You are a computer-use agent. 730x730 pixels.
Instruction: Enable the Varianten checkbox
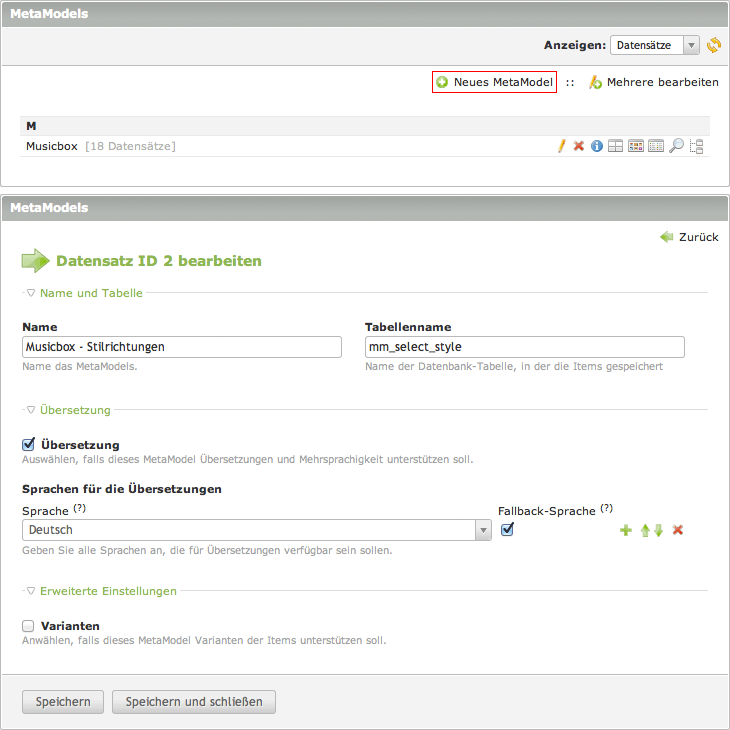[29, 626]
